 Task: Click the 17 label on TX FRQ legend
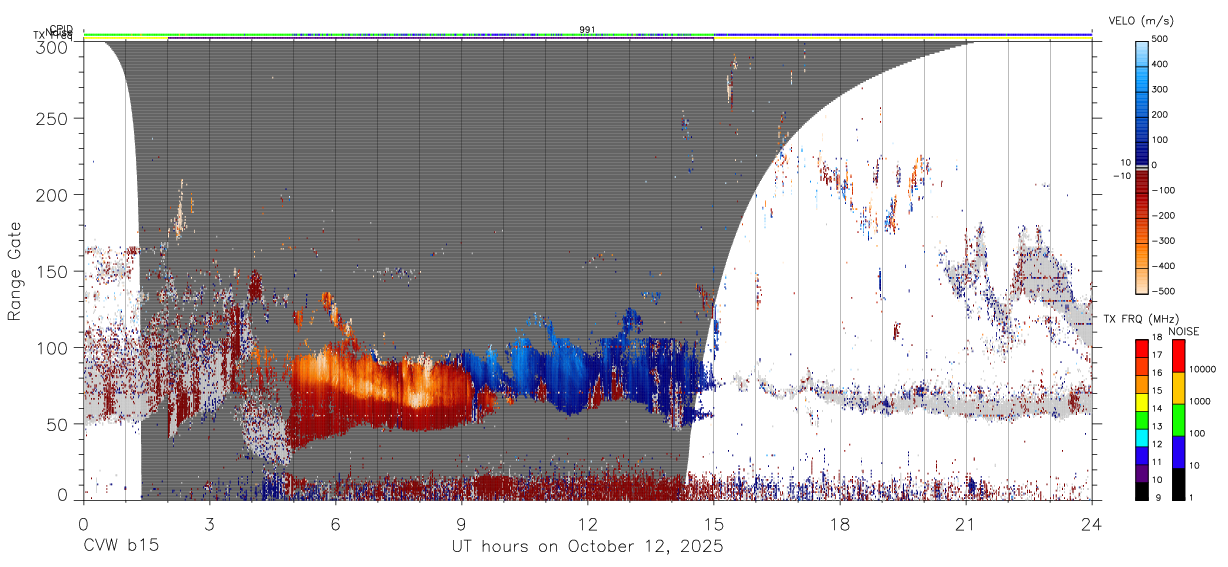point(1158,356)
